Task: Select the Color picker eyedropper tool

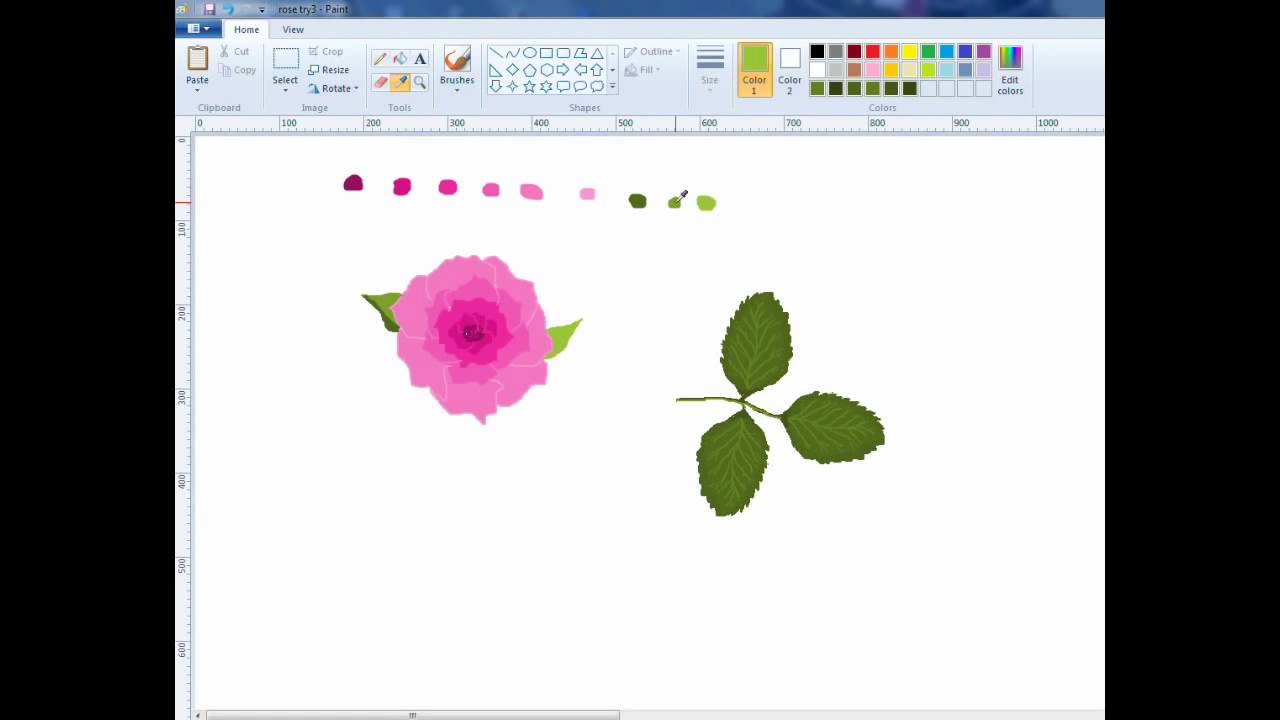Action: [x=400, y=82]
